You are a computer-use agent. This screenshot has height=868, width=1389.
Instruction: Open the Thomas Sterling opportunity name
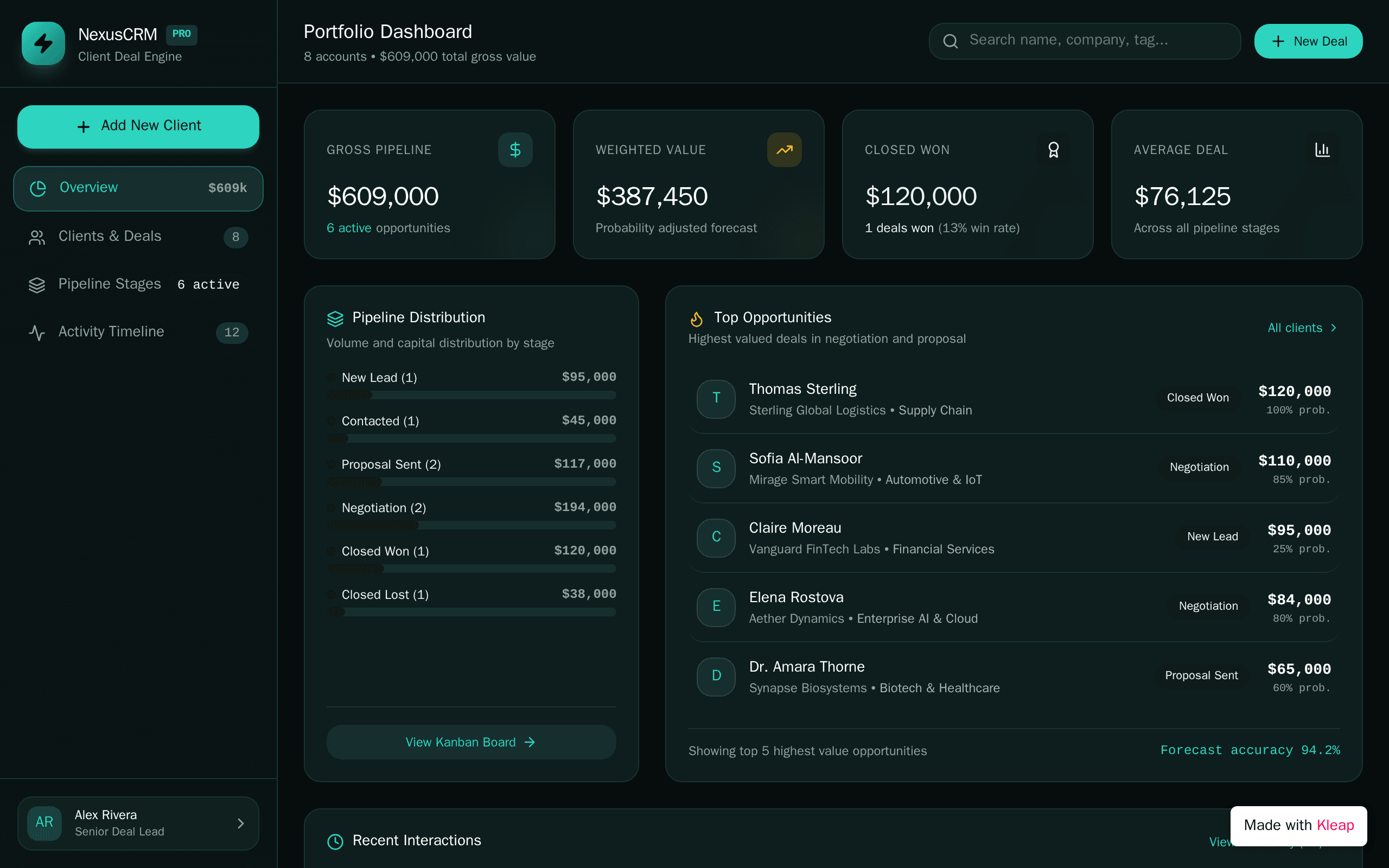[802, 389]
